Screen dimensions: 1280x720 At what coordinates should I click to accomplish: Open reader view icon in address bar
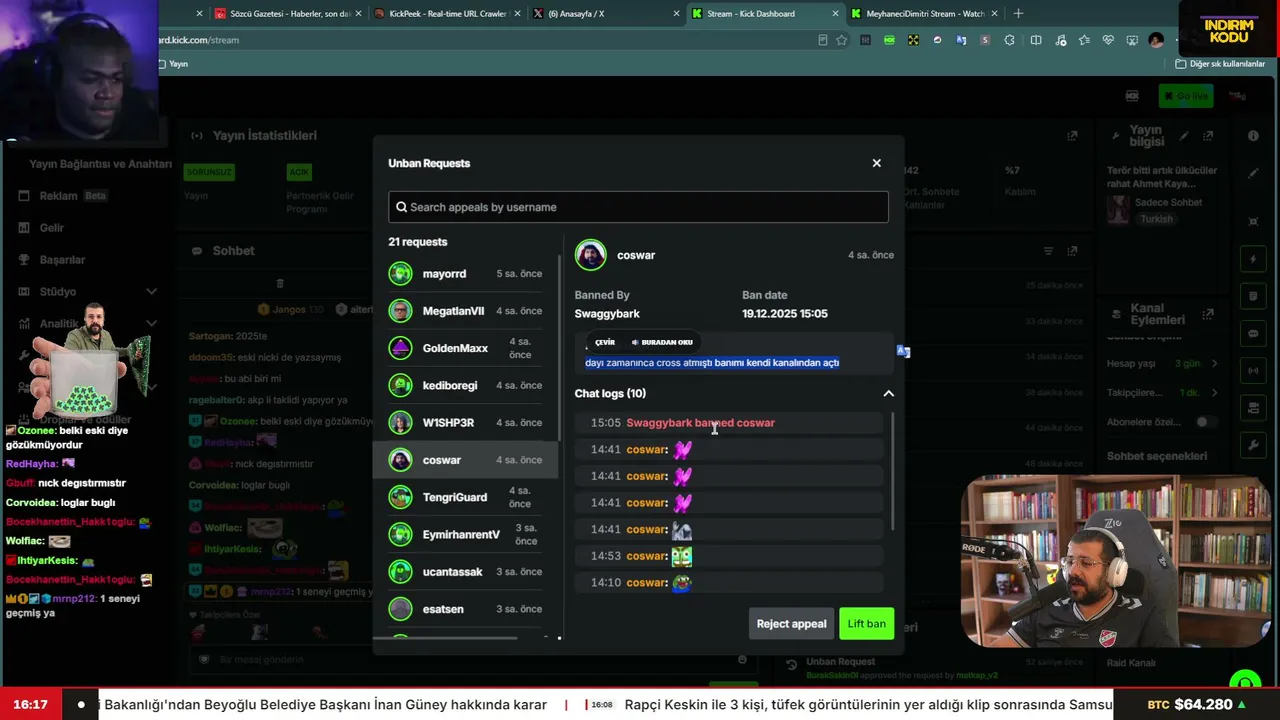[x=823, y=40]
